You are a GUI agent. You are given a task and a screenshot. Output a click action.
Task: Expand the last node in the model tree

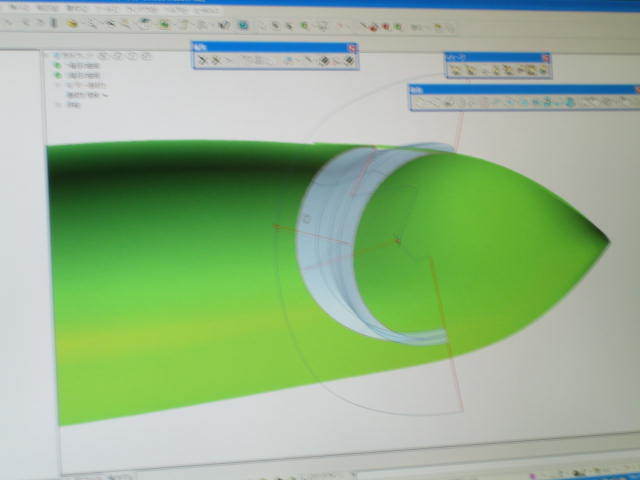57,107
